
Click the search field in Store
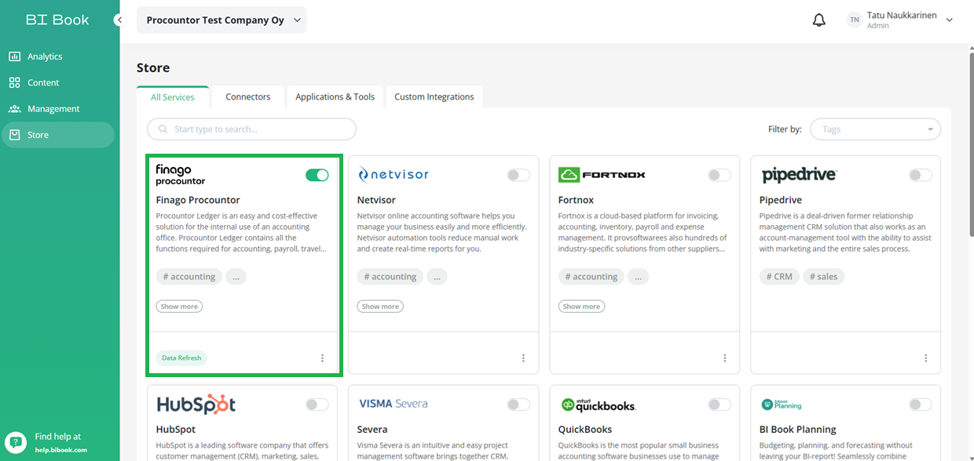click(x=252, y=129)
